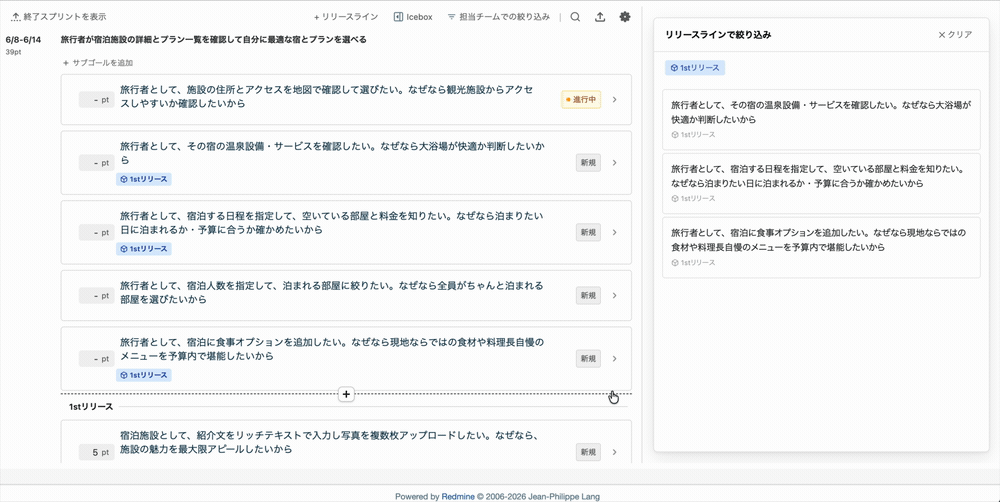Click points field of 宿泊人数 story
Image resolution: width=1000 pixels, height=502 pixels.
click(x=96, y=295)
